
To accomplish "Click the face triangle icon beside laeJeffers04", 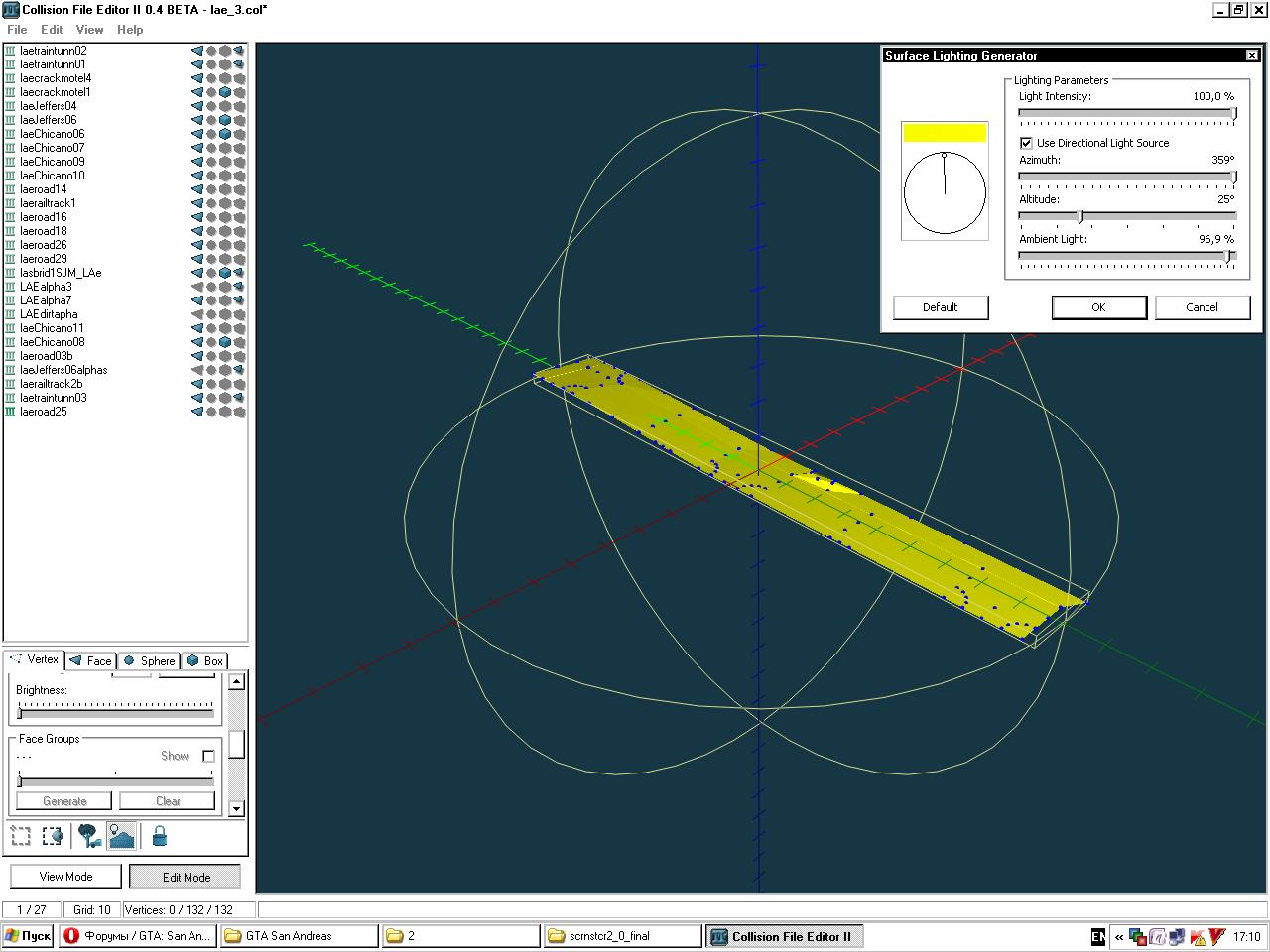I will (197, 106).
